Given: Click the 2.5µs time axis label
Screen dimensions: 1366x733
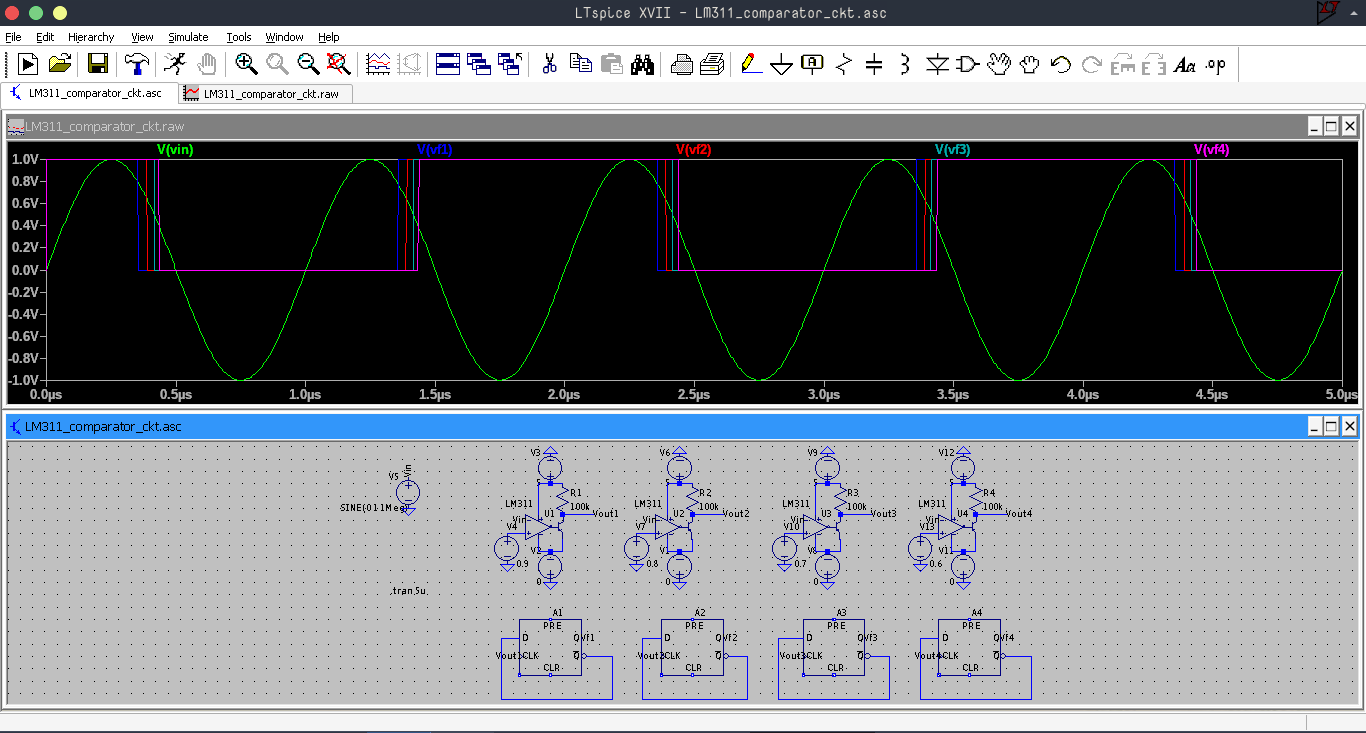Looking at the screenshot, I should [x=693, y=395].
